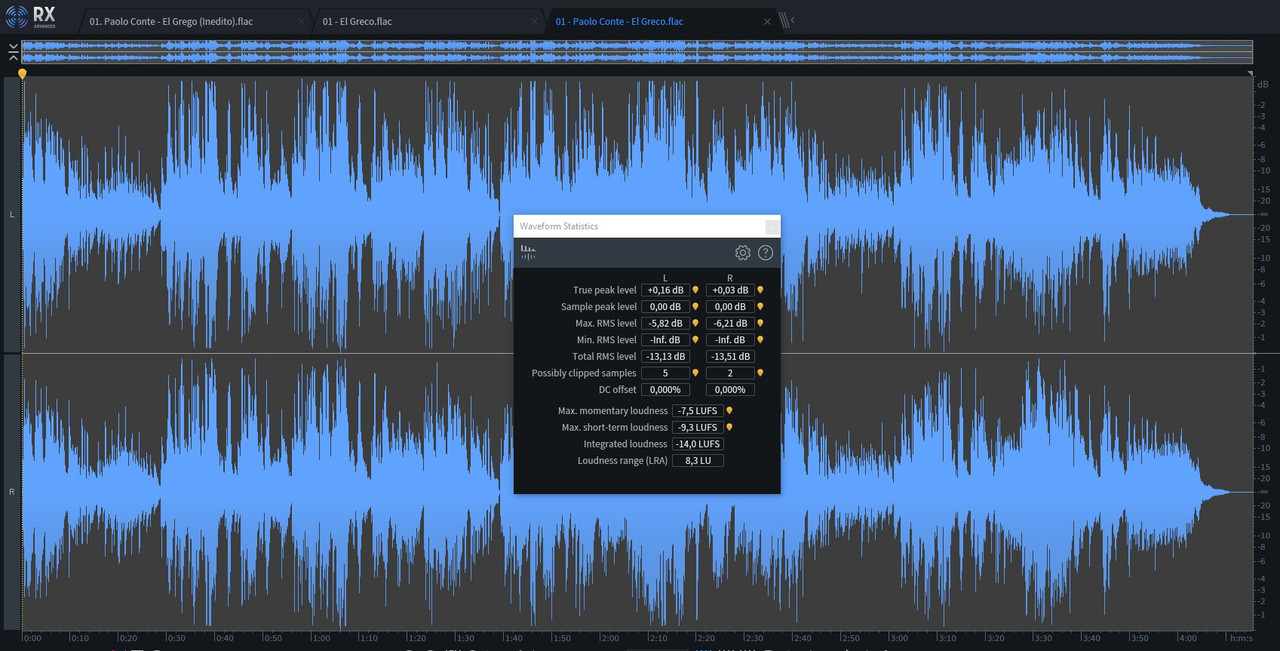Select the Integrated loudness -14,0 LUFS value
1280x651 pixels.
pos(698,444)
